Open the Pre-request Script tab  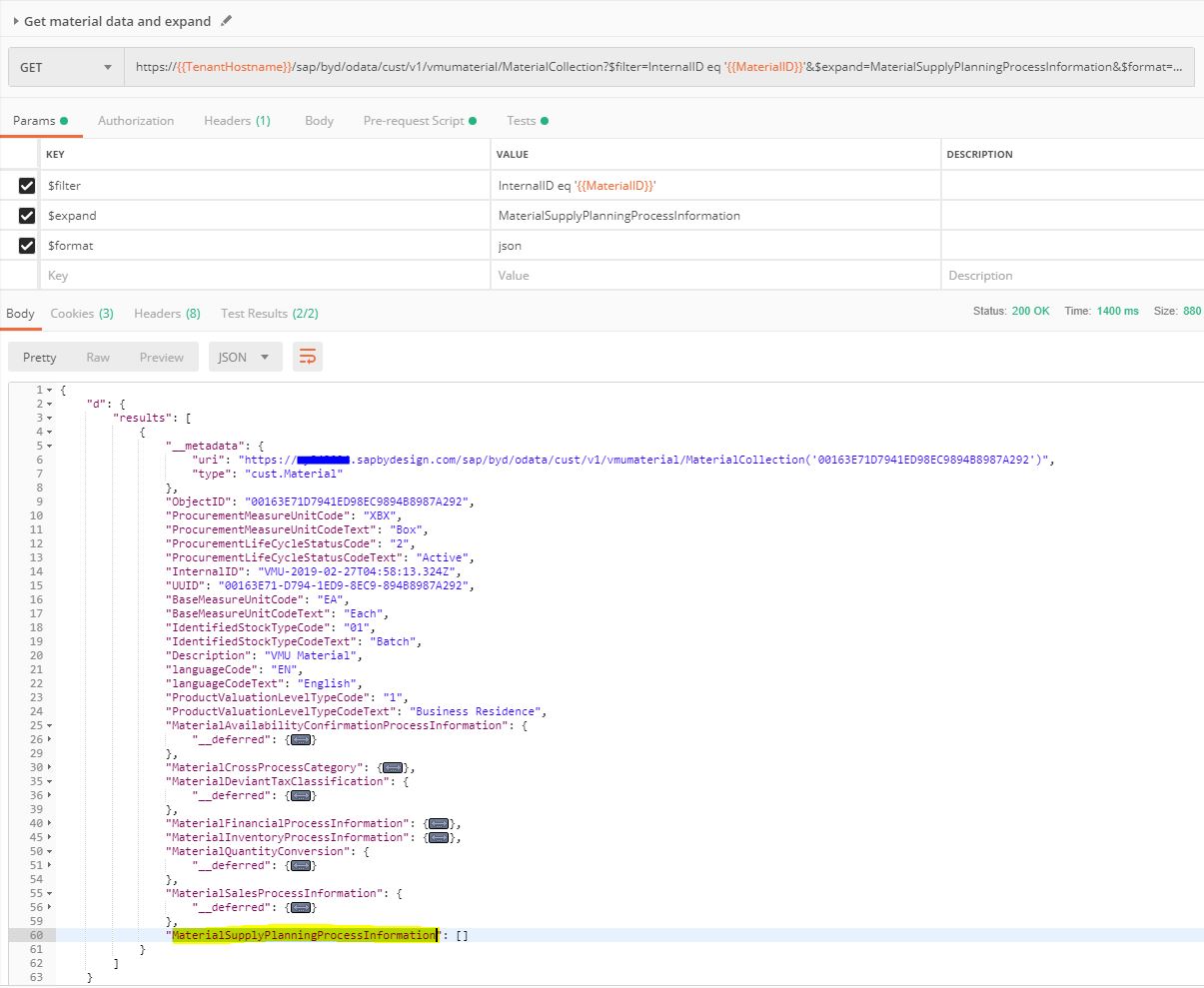click(414, 121)
